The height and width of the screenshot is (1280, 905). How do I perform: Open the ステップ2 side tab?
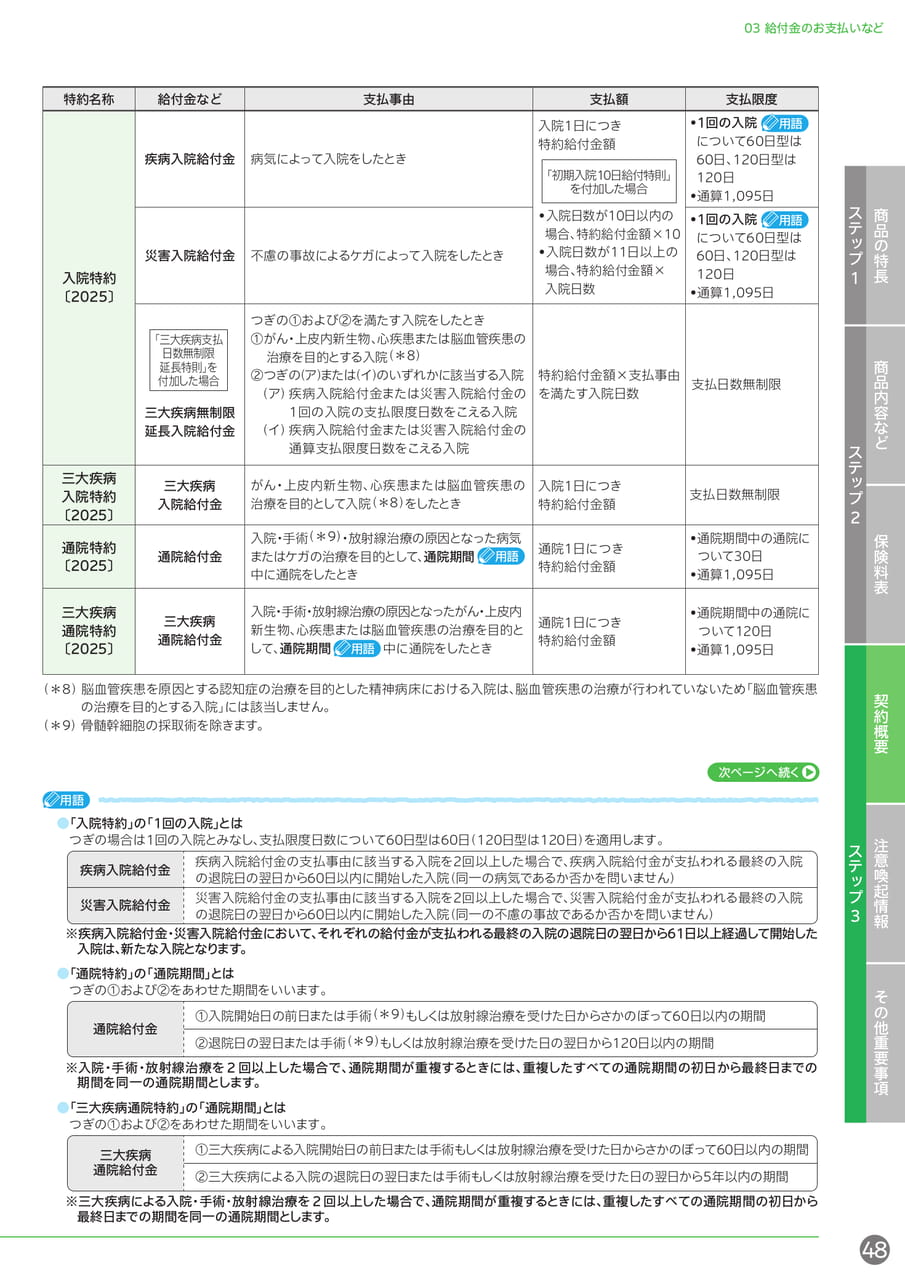coord(855,485)
